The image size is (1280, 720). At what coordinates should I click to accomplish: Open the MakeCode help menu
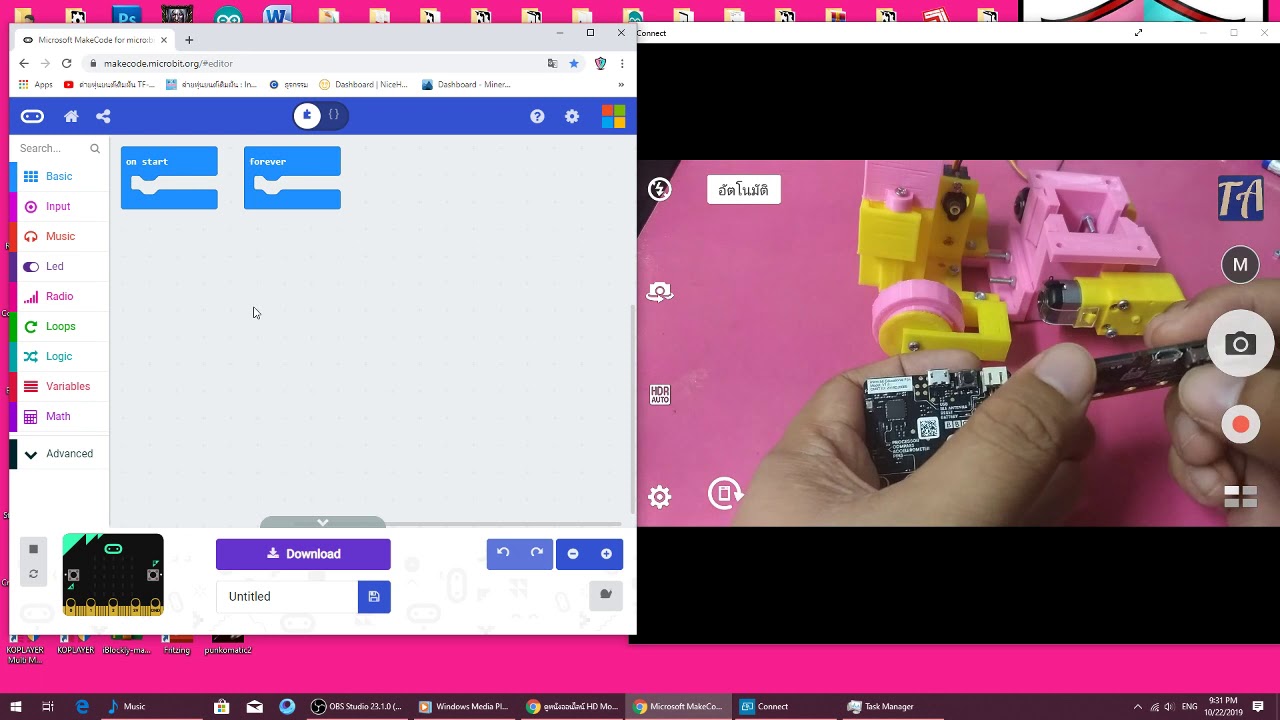pyautogui.click(x=537, y=116)
